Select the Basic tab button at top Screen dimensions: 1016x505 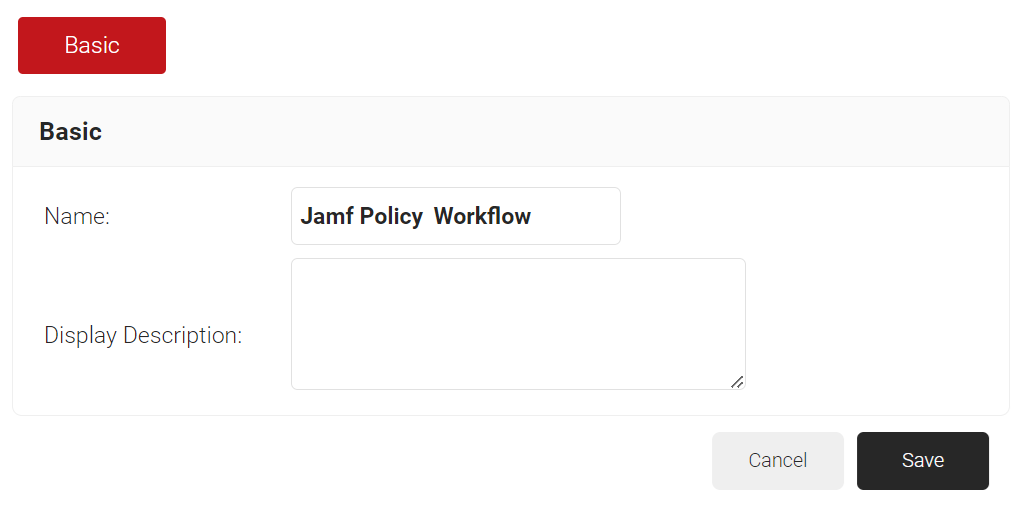pos(92,45)
